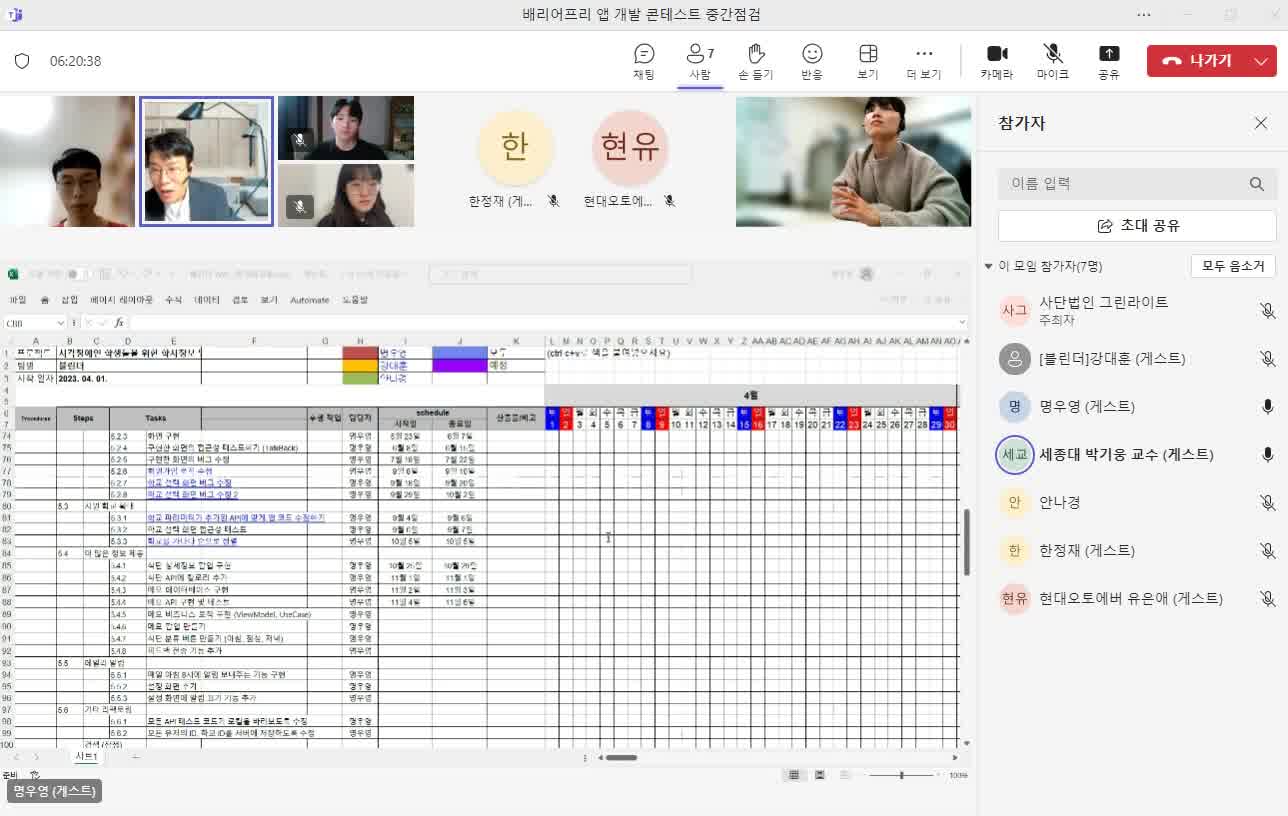Viewport: 1288px width, 816px height.
Task: Toggle the camera (카메라) button
Action: [997, 61]
